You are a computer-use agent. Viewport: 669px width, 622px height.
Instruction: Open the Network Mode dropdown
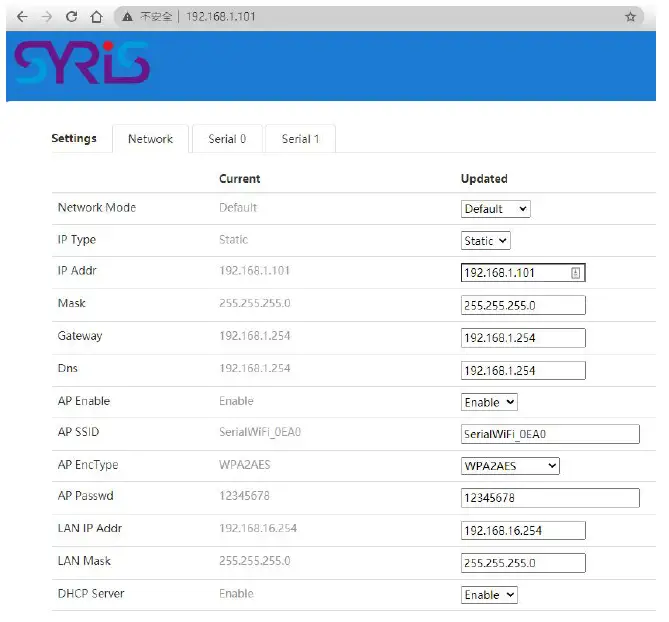click(x=495, y=209)
